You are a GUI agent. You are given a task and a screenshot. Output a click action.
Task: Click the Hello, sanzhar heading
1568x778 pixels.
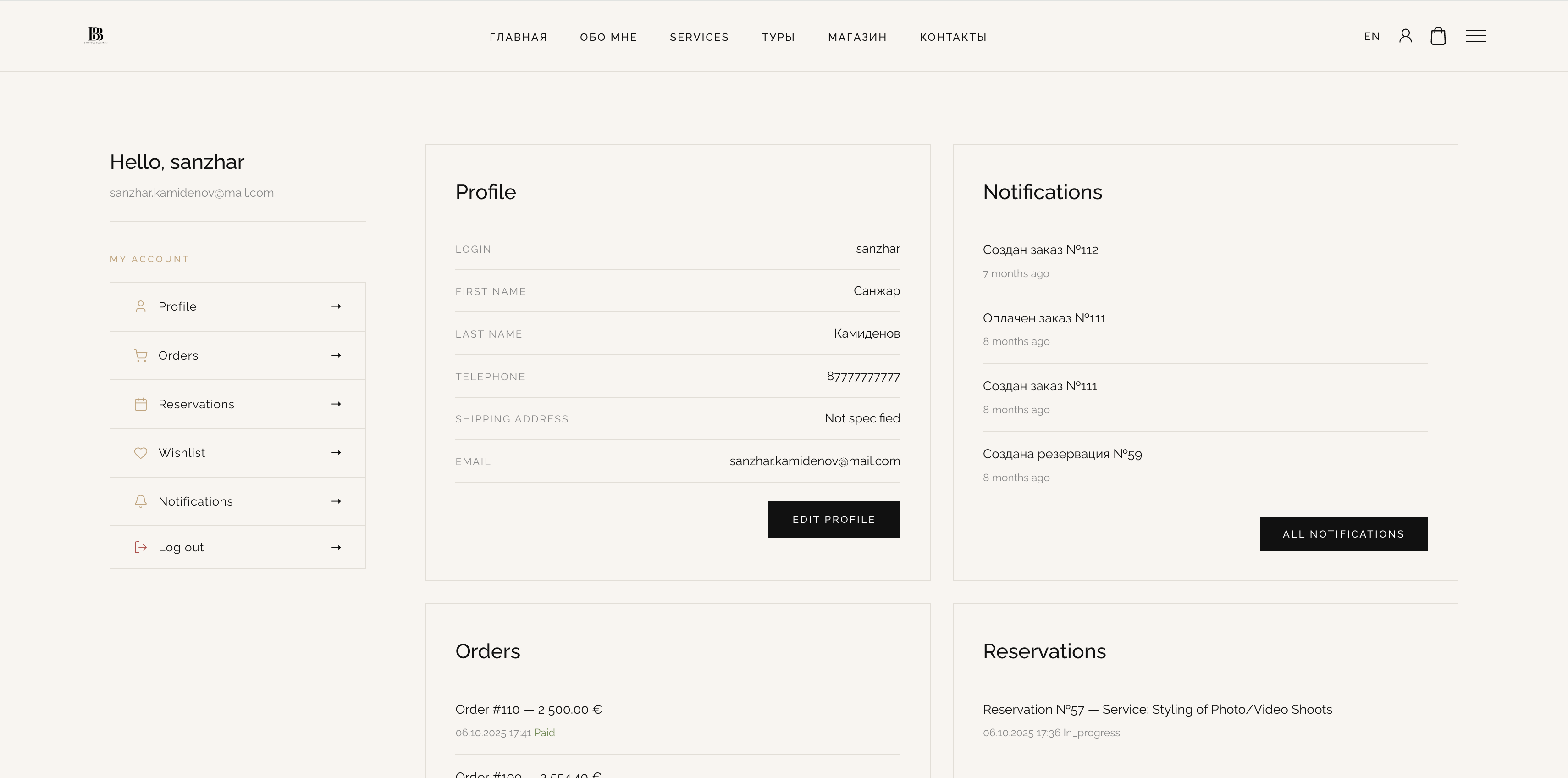(177, 161)
